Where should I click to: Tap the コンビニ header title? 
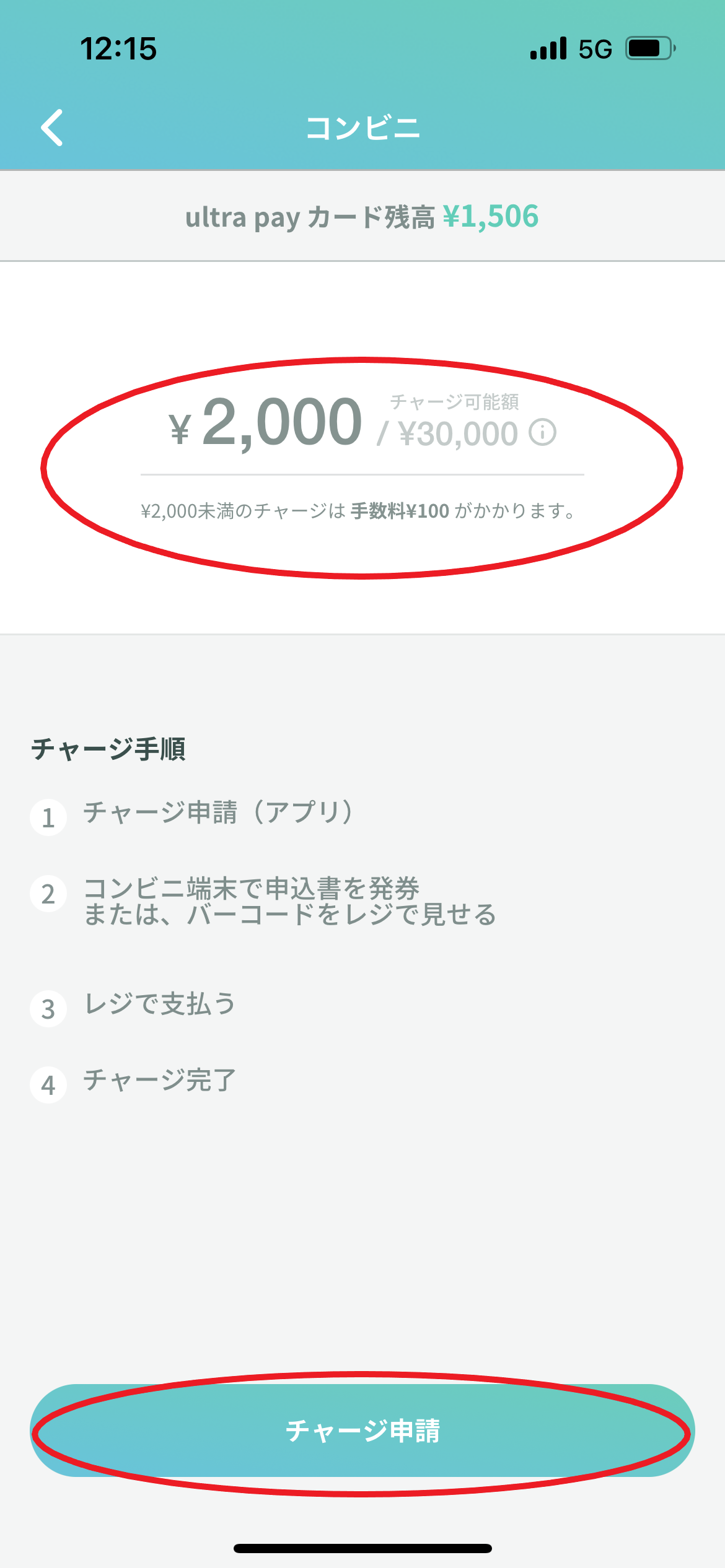[x=362, y=128]
